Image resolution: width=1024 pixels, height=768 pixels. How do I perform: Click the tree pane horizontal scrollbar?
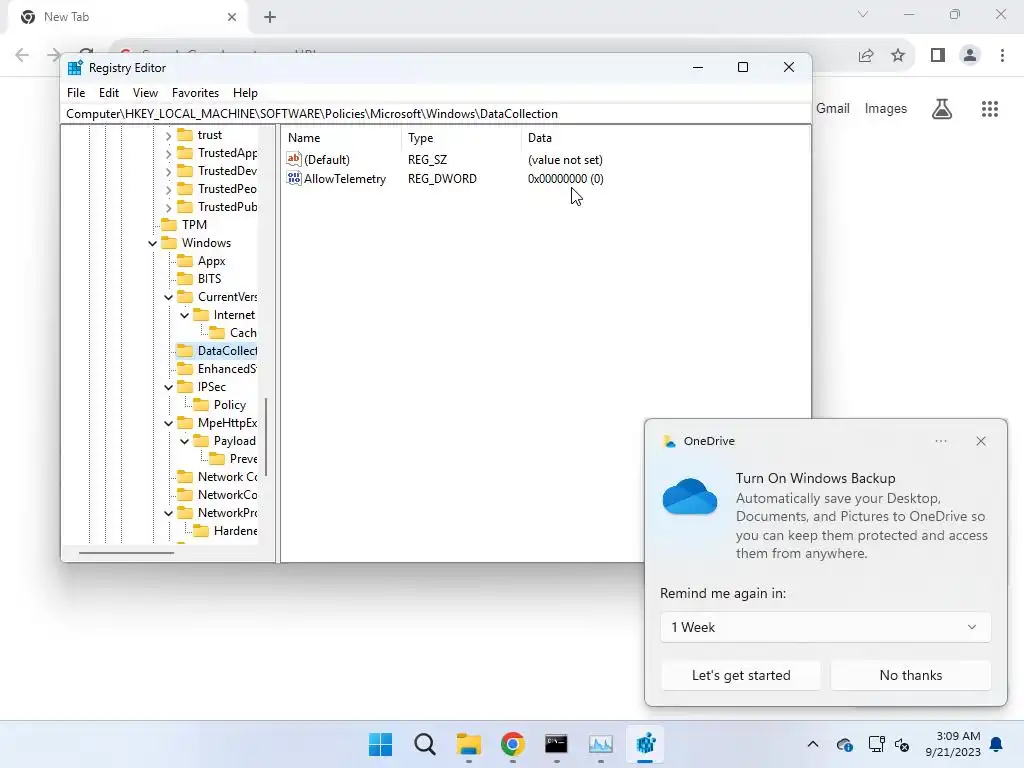tap(127, 553)
